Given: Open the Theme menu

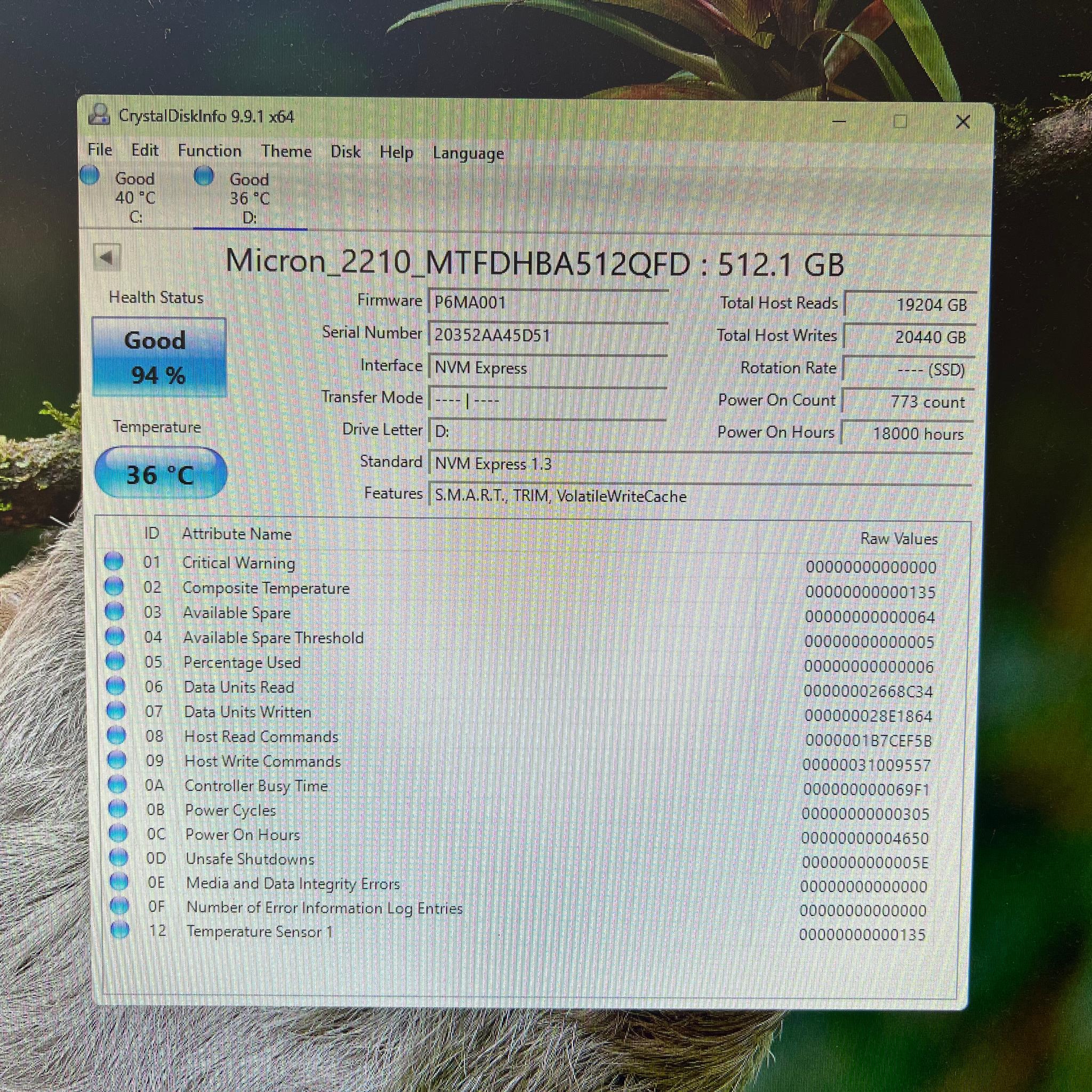Looking at the screenshot, I should coord(286,151).
